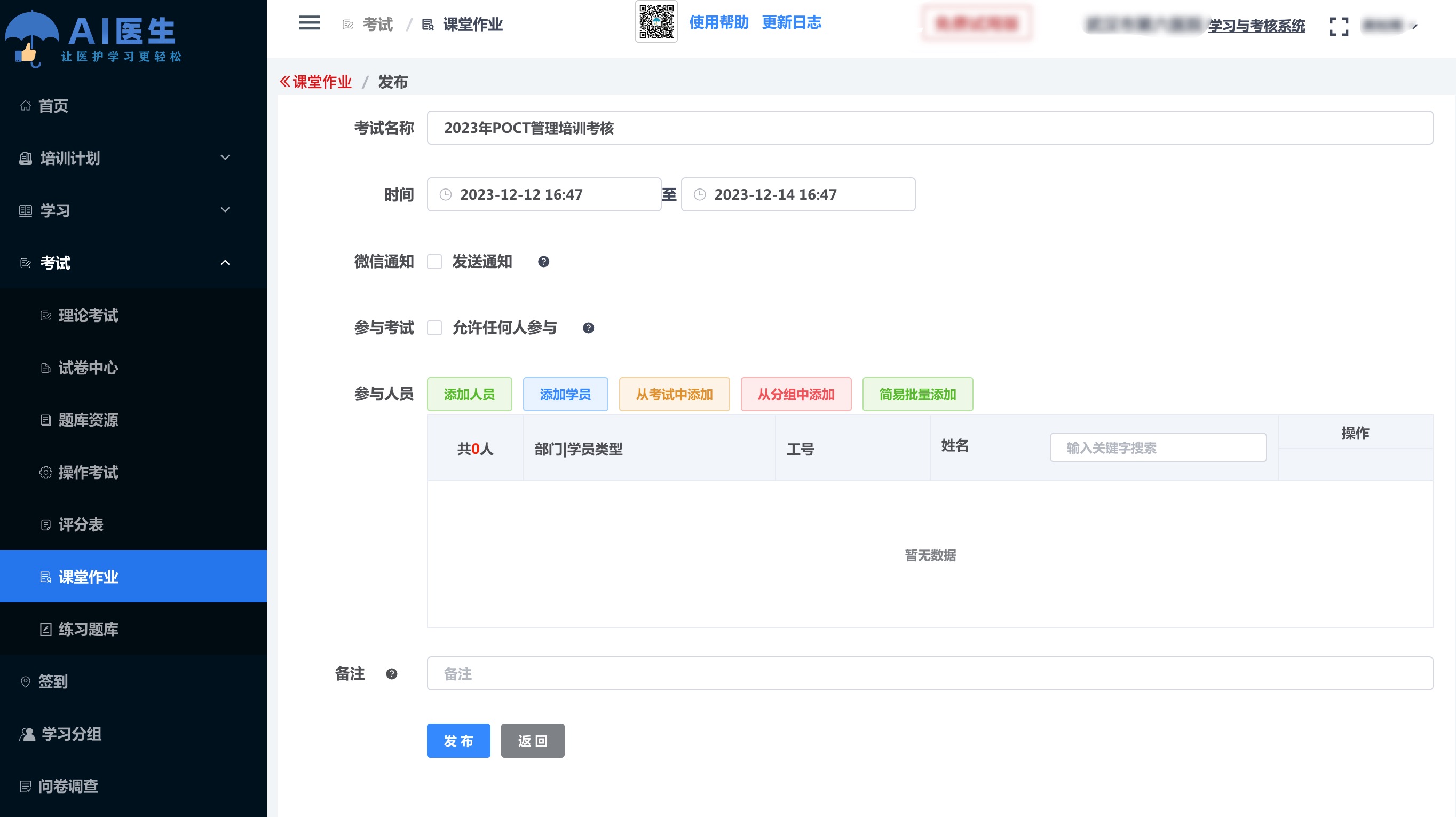Click the 课堂作业 breadcrumb icon in header

click(428, 25)
